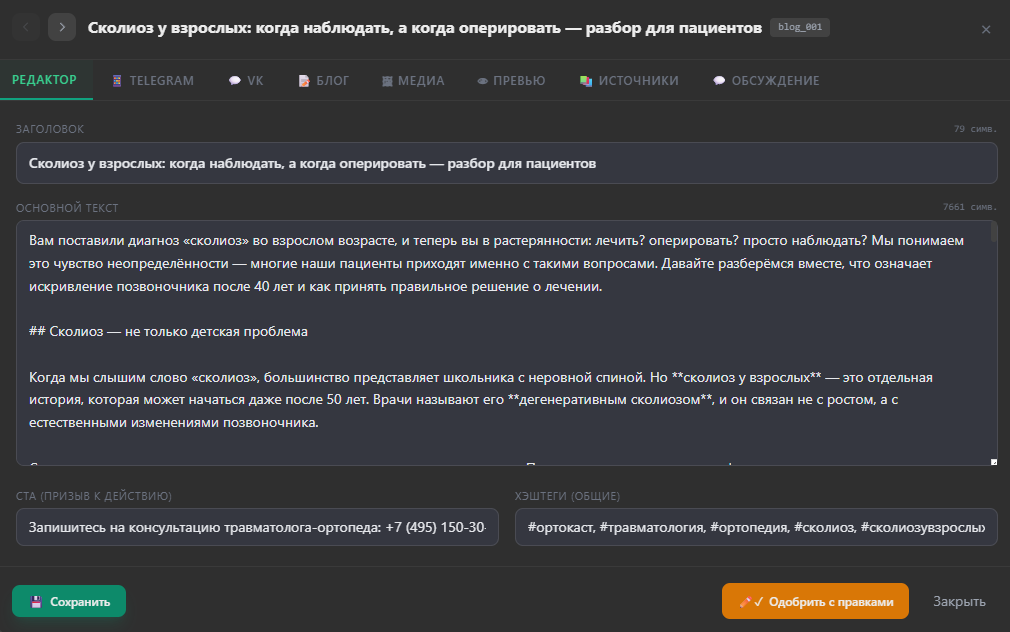Image resolution: width=1010 pixels, height=632 pixels.
Task: Open the ПРЕВЬЮ tab
Action: click(511, 81)
